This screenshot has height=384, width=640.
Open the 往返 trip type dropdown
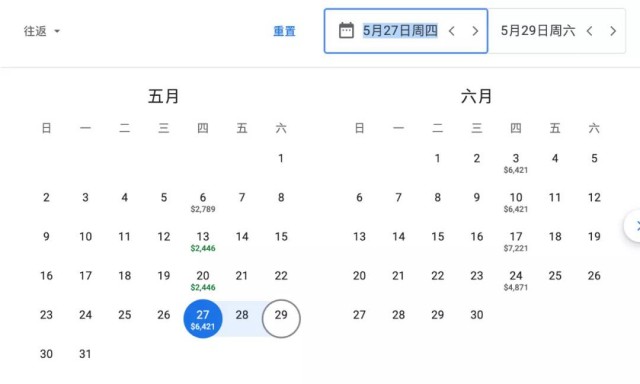pos(42,31)
